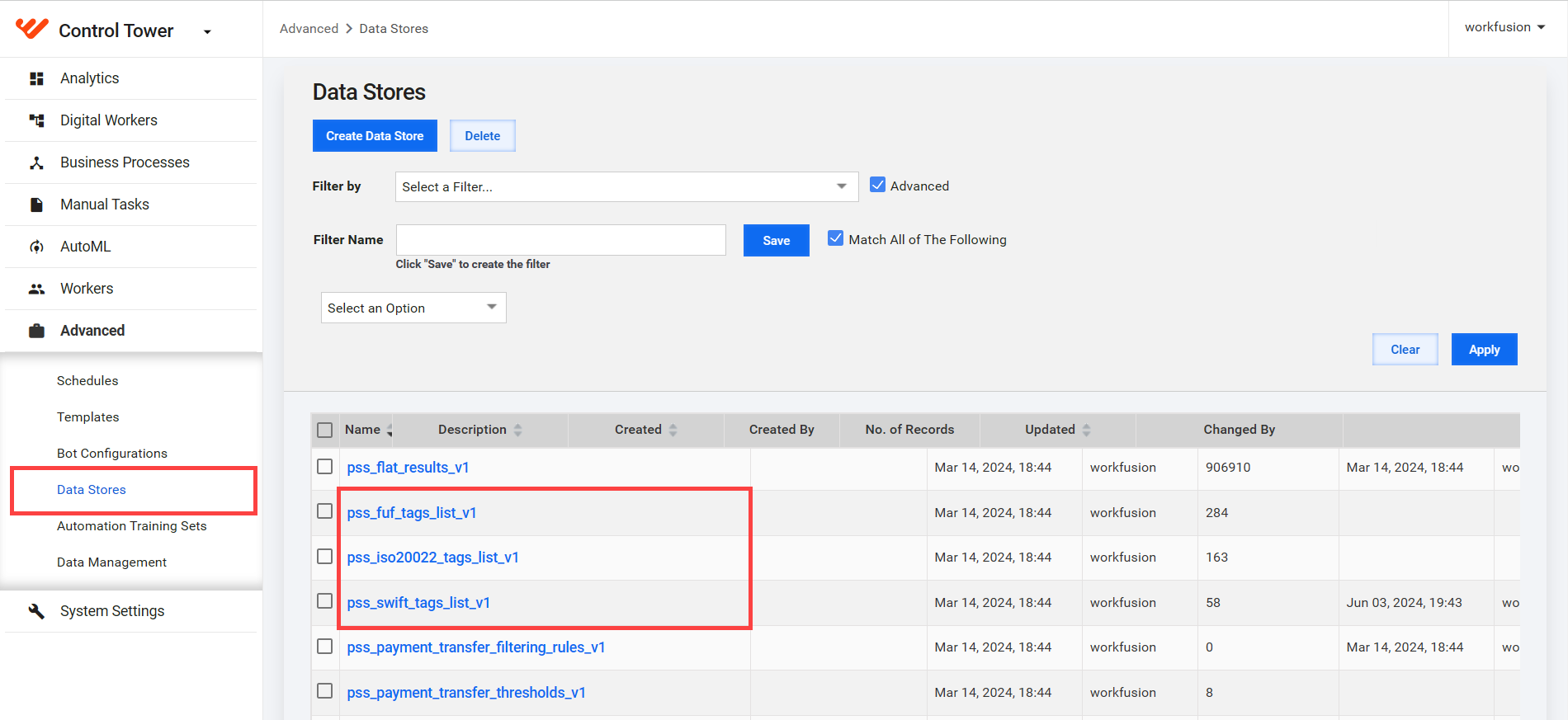Sort table by Created column arrow

coord(673,430)
